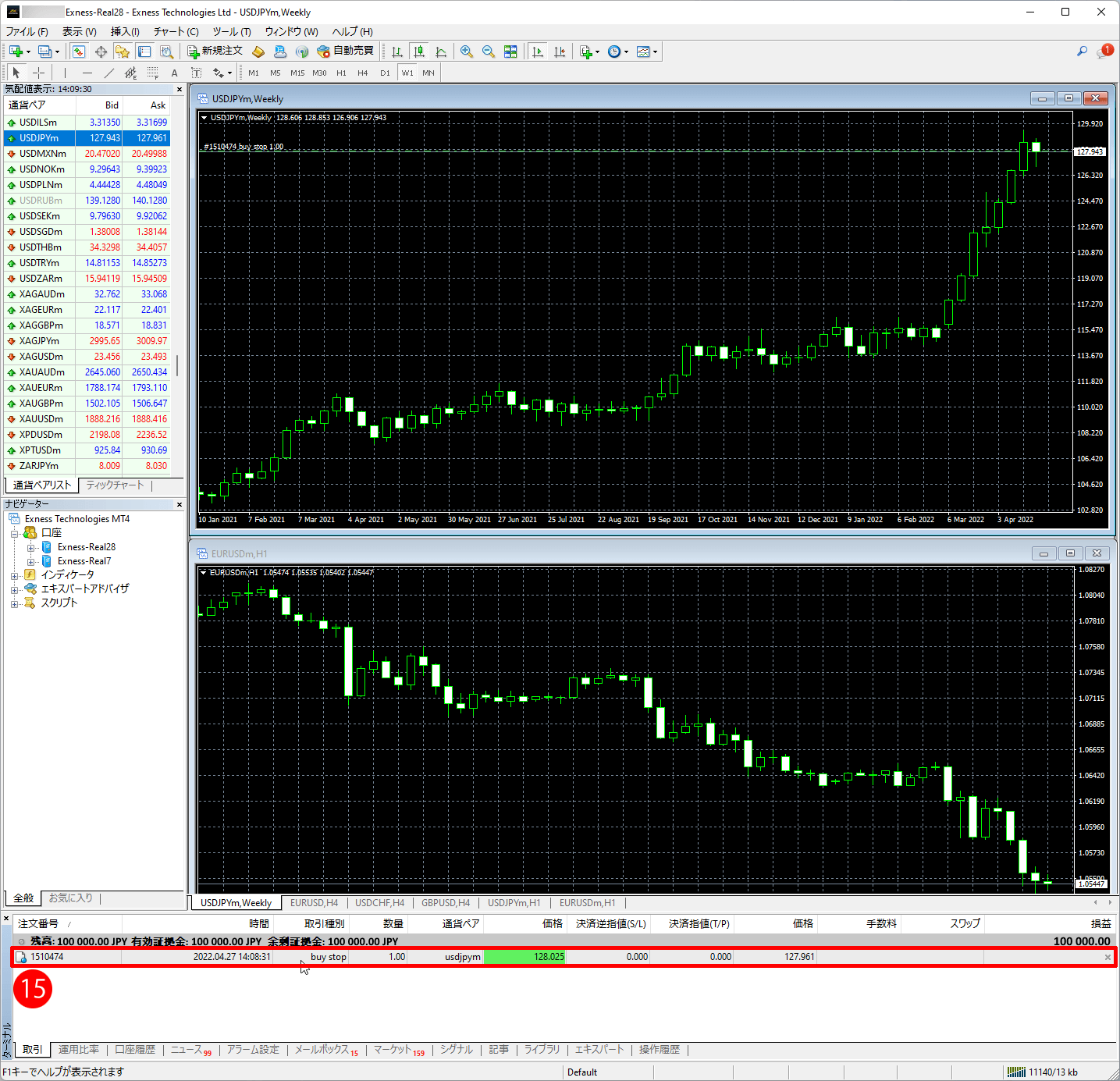
Task: Click the zoom out magnifier icon
Action: pyautogui.click(x=489, y=52)
